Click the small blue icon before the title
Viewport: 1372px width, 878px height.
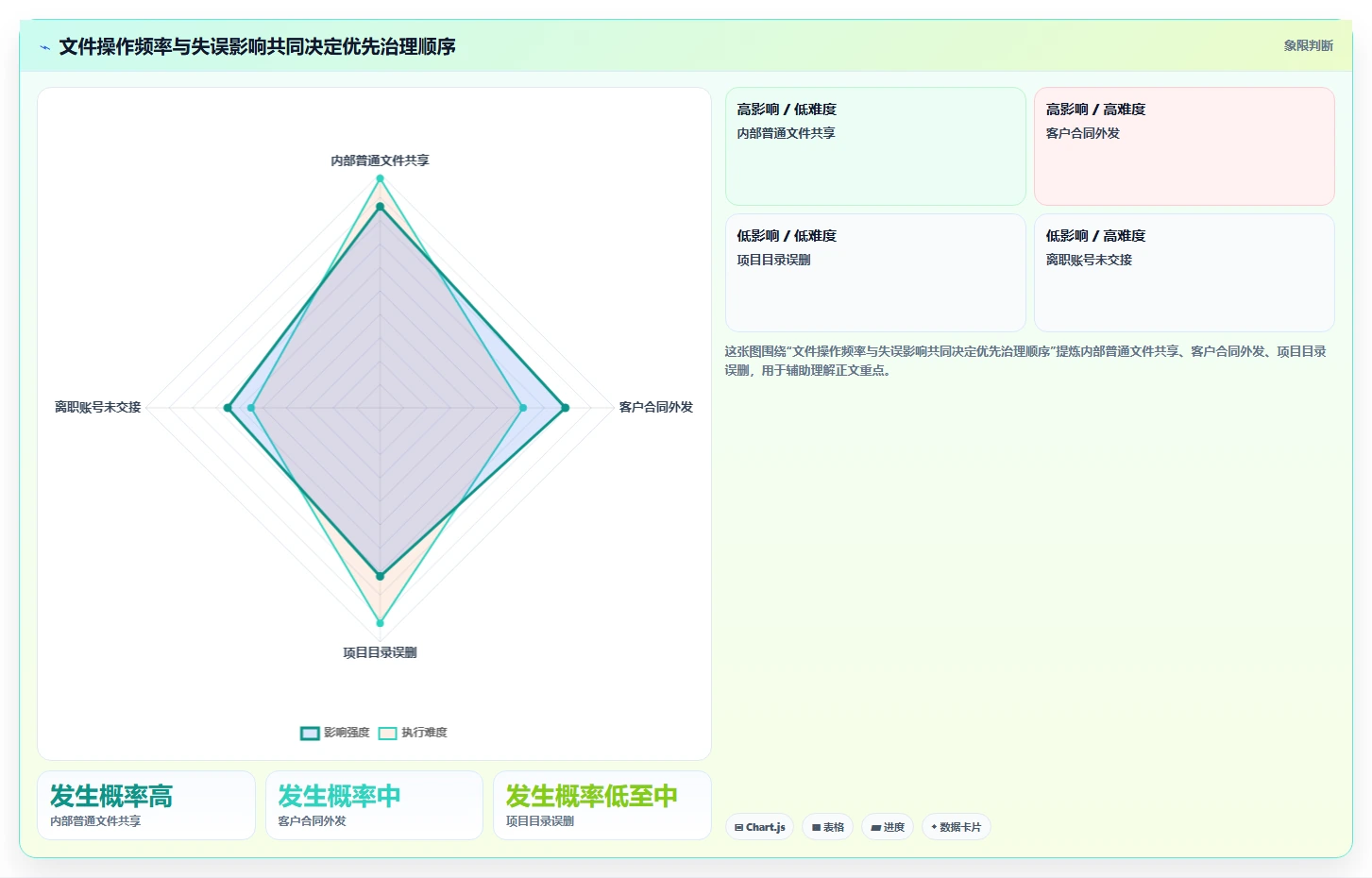tap(44, 47)
